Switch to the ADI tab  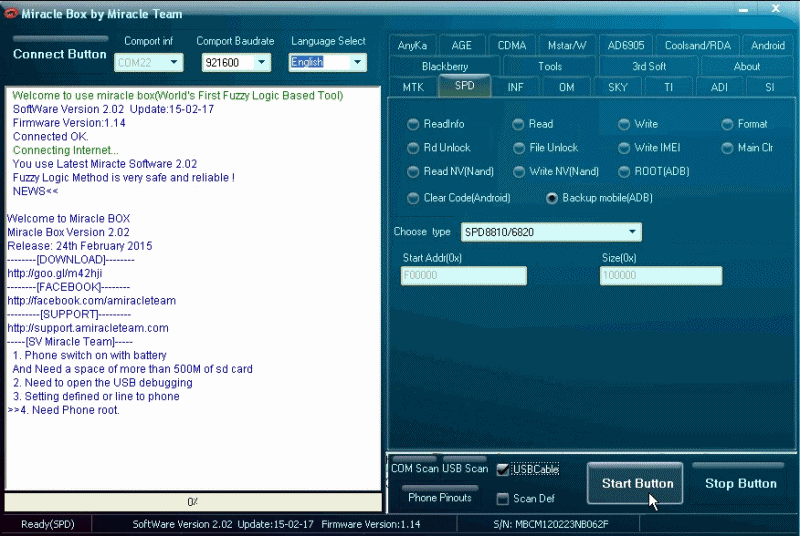719,87
